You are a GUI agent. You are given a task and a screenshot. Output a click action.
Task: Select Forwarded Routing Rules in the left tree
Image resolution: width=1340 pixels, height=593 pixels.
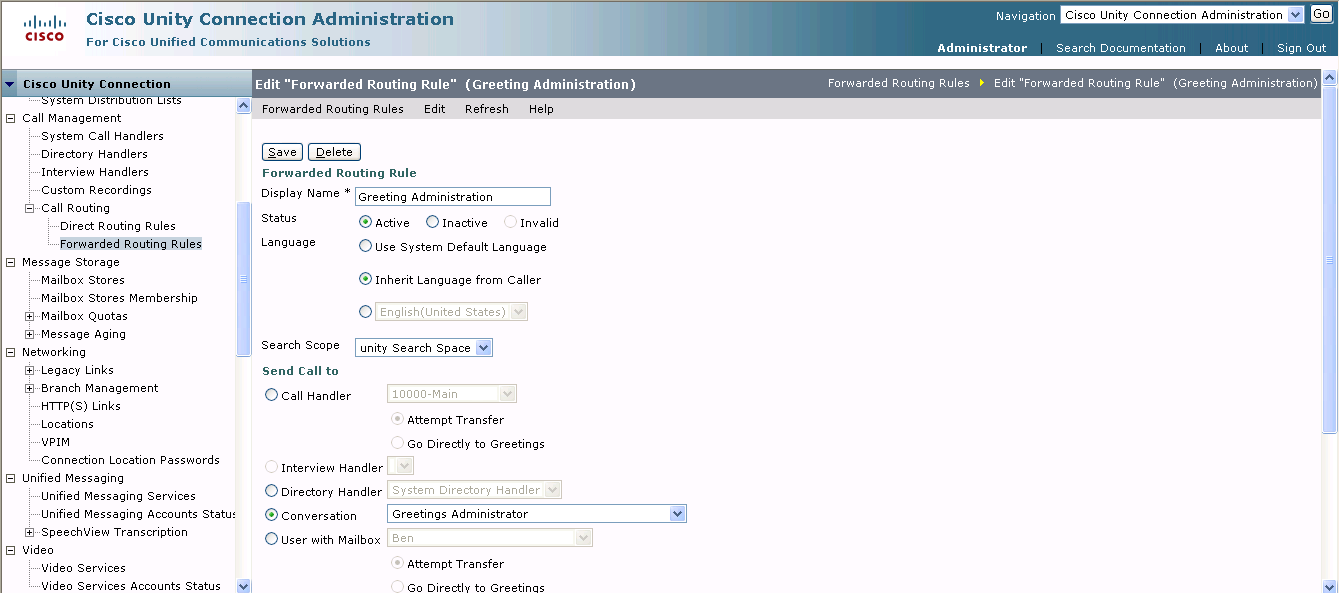pyautogui.click(x=131, y=244)
